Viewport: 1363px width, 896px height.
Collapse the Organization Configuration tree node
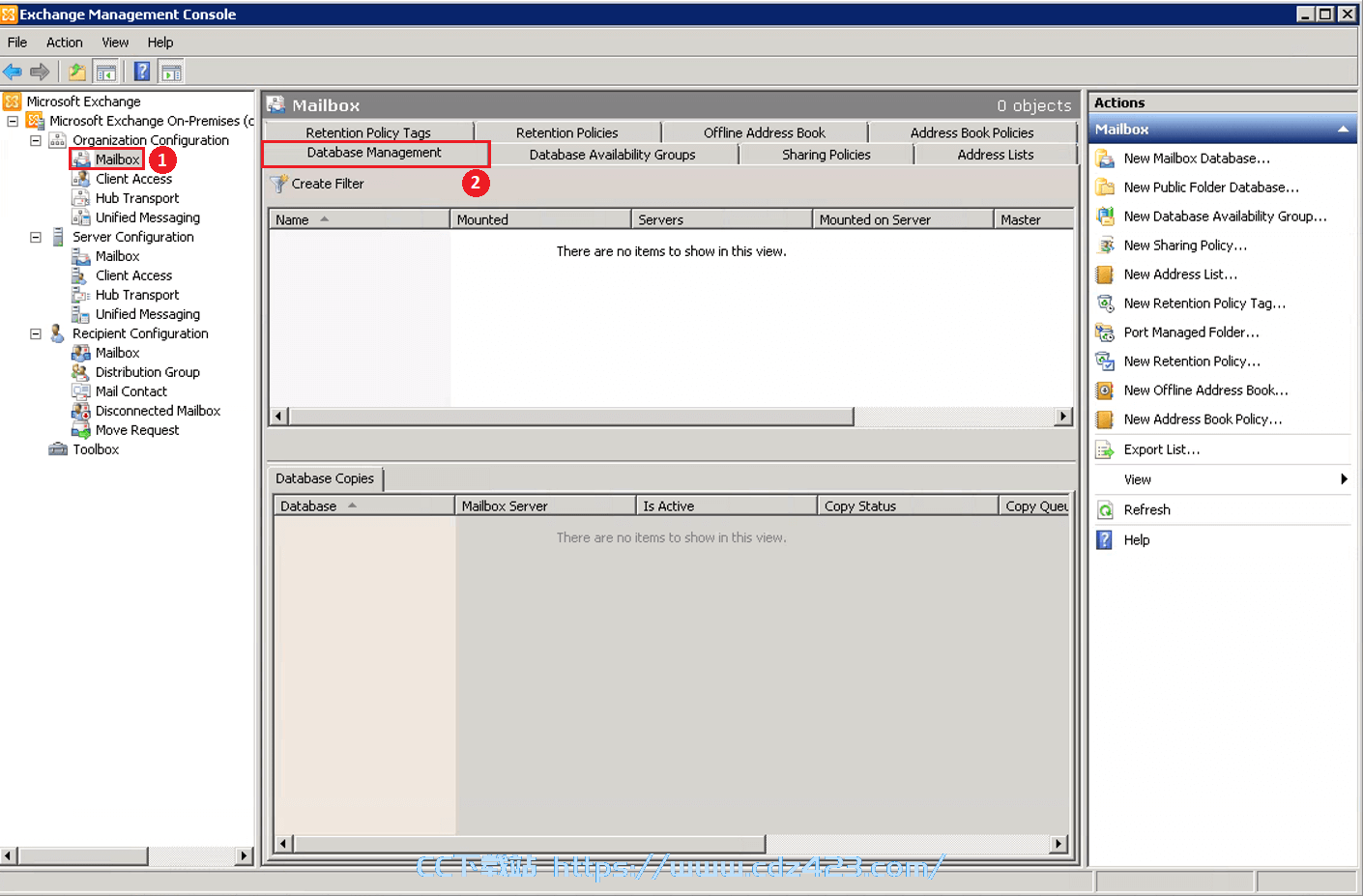coord(36,140)
